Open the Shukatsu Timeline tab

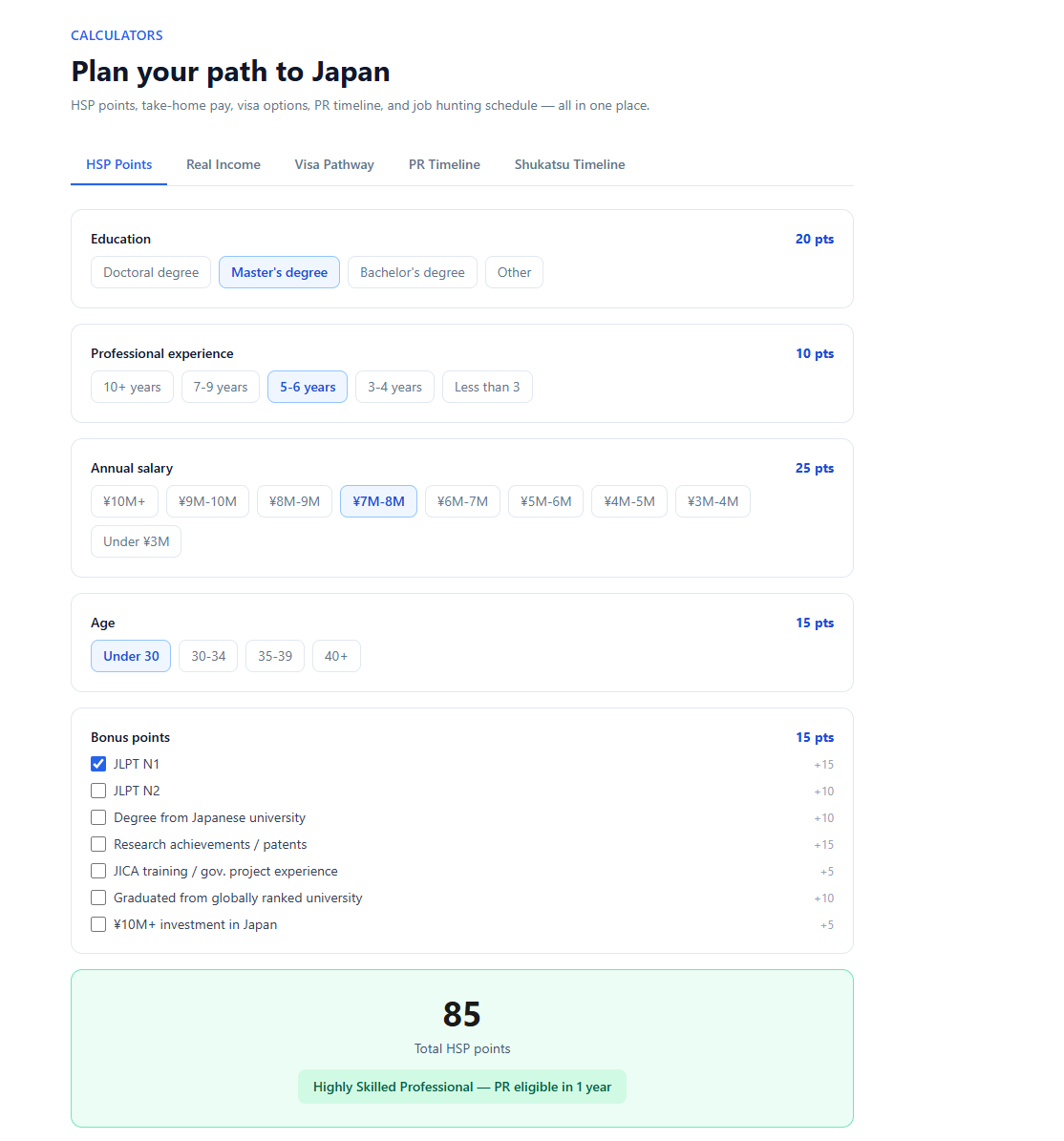pyautogui.click(x=569, y=164)
